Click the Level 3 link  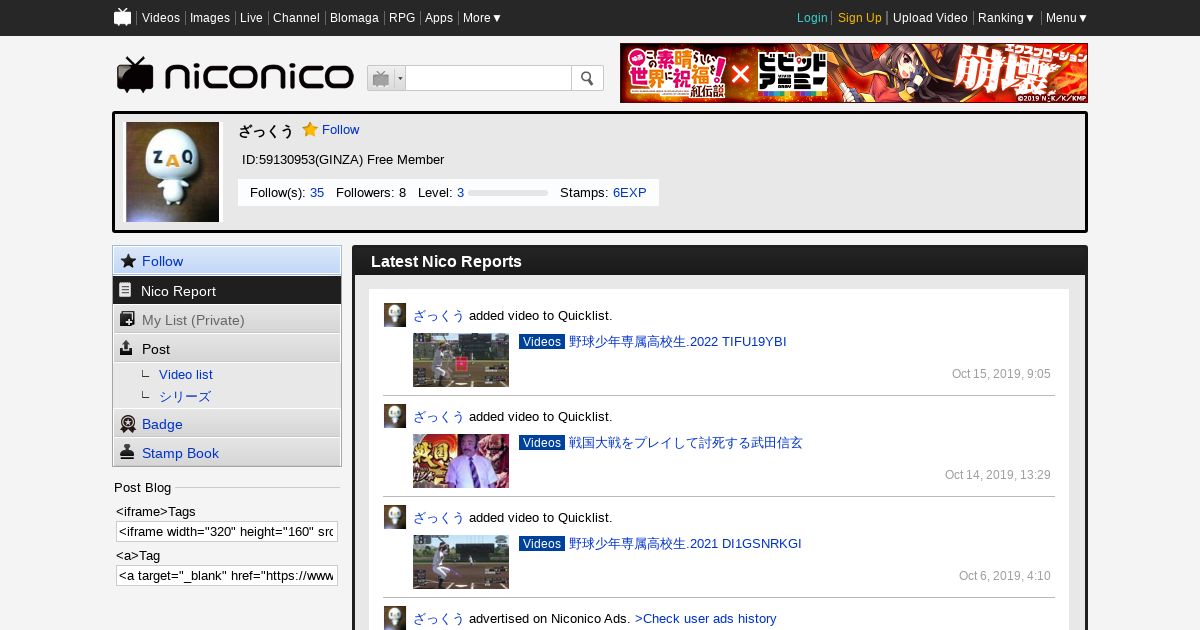pos(460,192)
